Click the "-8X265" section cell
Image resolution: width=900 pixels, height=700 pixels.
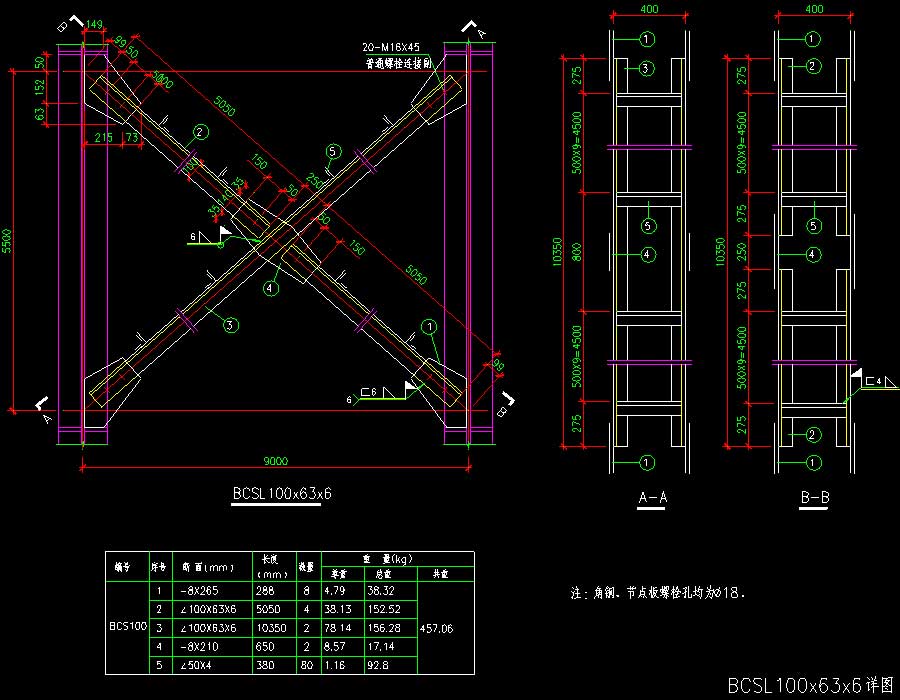[x=199, y=590]
